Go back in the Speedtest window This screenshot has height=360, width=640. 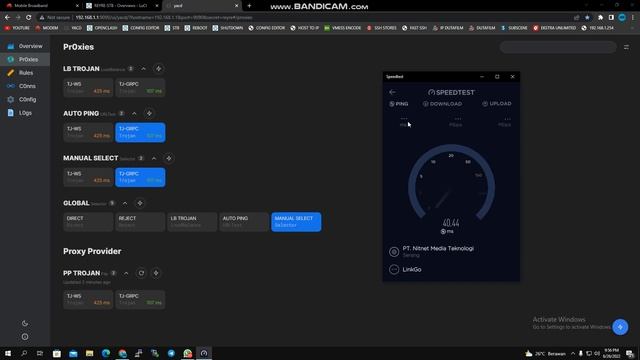coord(392,92)
